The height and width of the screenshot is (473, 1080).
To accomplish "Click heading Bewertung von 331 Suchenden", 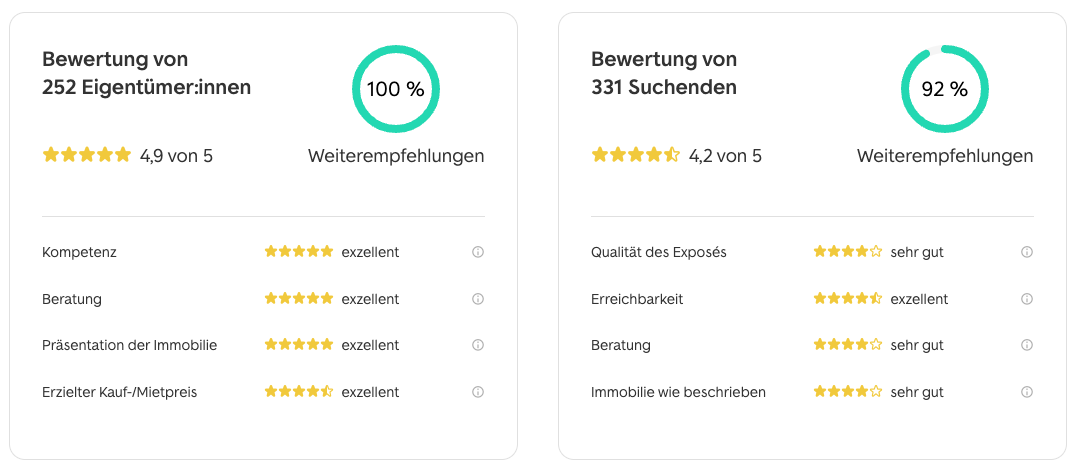I will coord(664,74).
